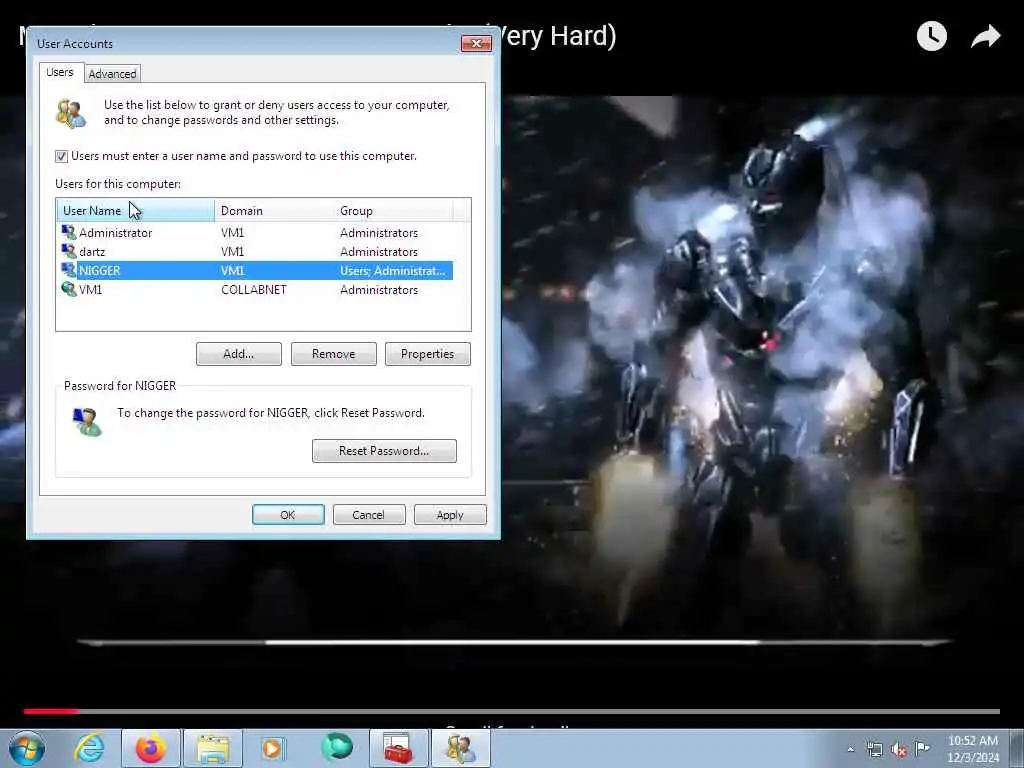Sort by the Group column header
This screenshot has height=768, width=1024.
click(x=393, y=211)
